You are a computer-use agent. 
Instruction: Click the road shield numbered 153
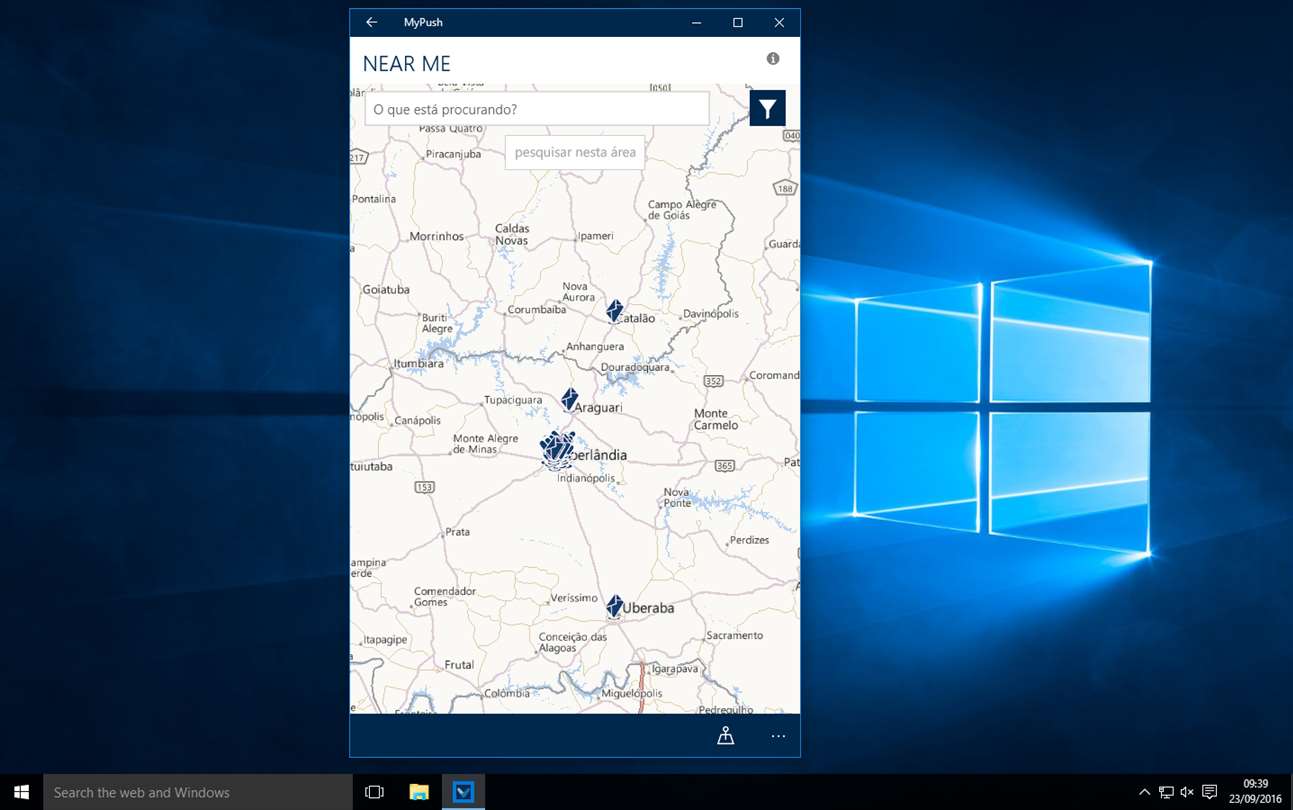pyautogui.click(x=424, y=487)
